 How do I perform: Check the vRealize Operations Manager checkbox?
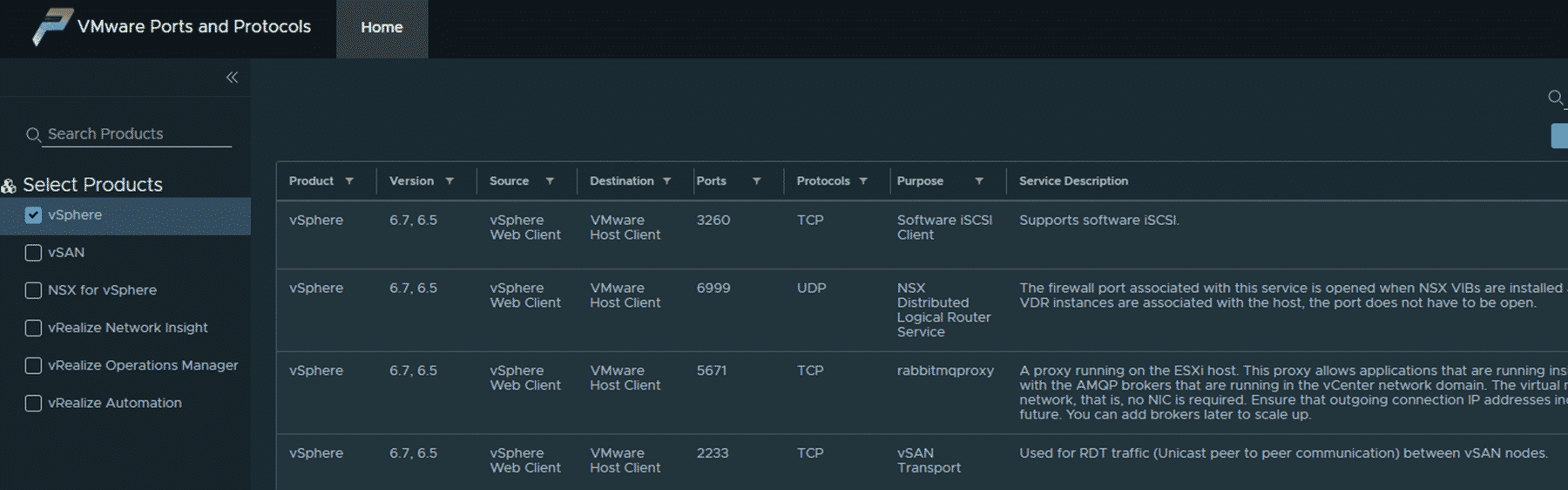click(x=33, y=365)
